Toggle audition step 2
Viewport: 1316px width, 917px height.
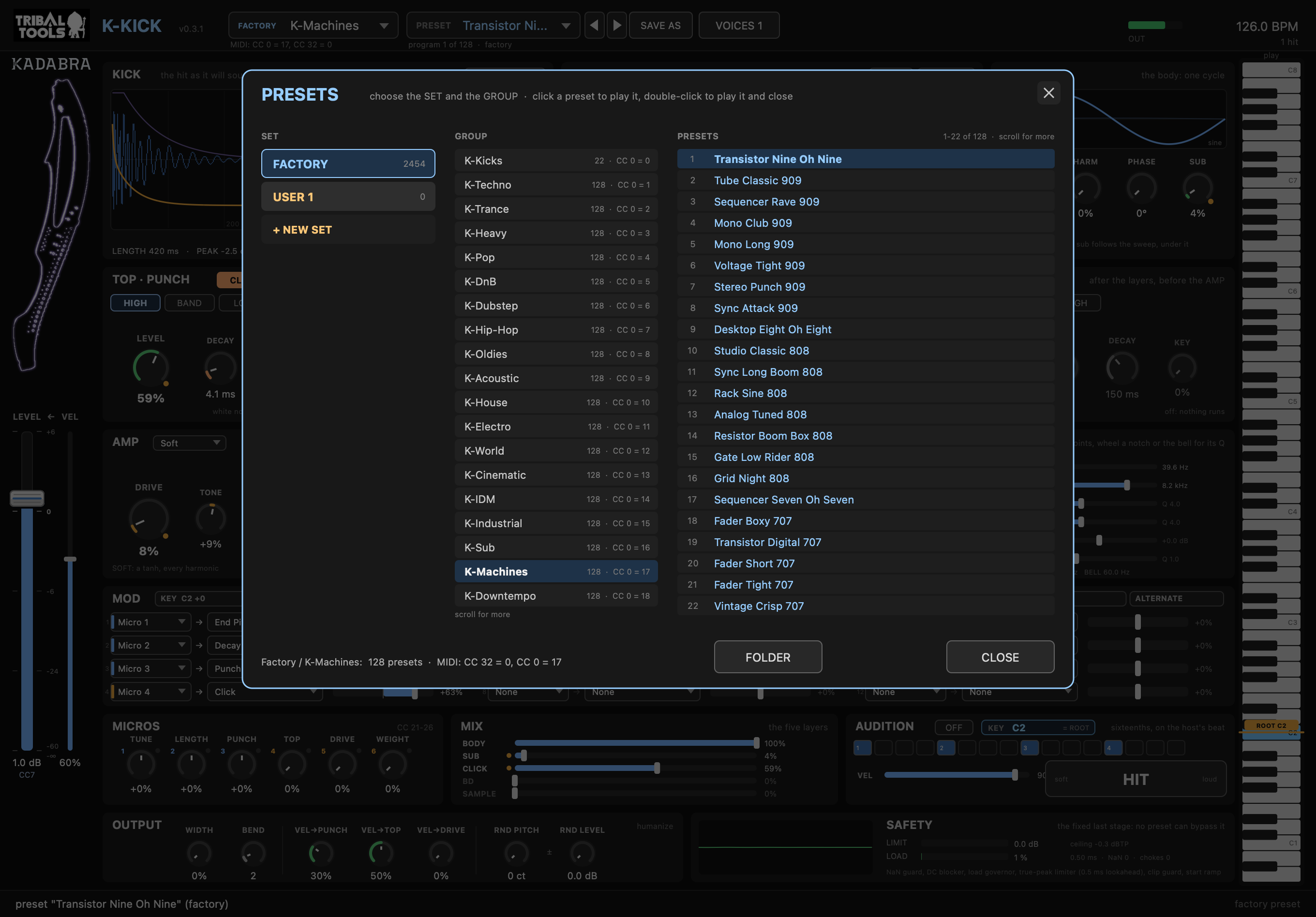pos(946,747)
